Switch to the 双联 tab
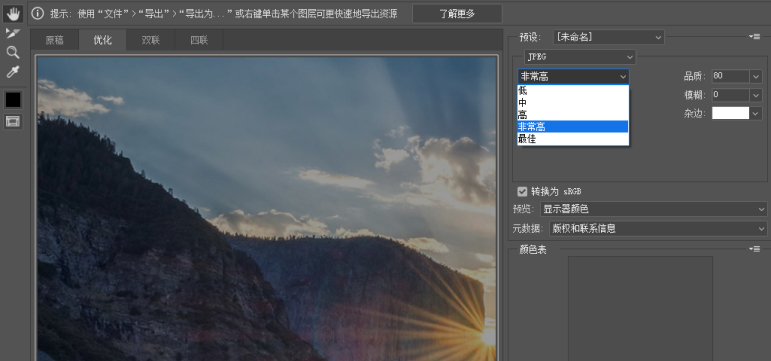The width and height of the screenshot is (771, 361). point(150,40)
